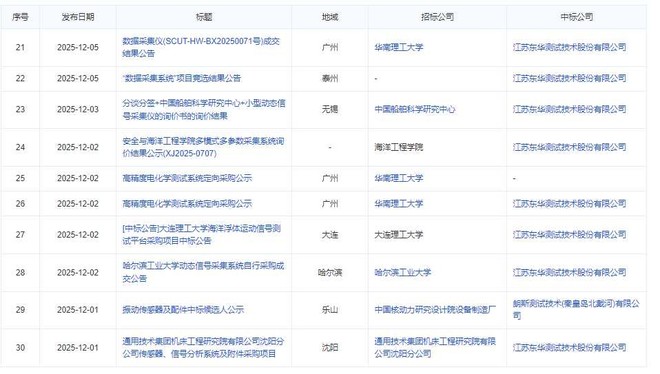The image size is (660, 374).
Task: Select the 大连 region cell
Action: tap(330, 235)
